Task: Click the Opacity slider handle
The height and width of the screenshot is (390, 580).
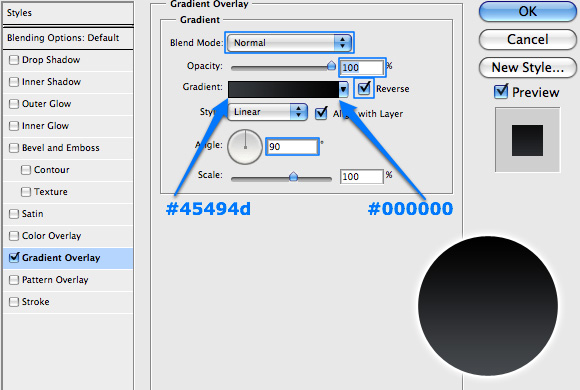Action: point(331,65)
